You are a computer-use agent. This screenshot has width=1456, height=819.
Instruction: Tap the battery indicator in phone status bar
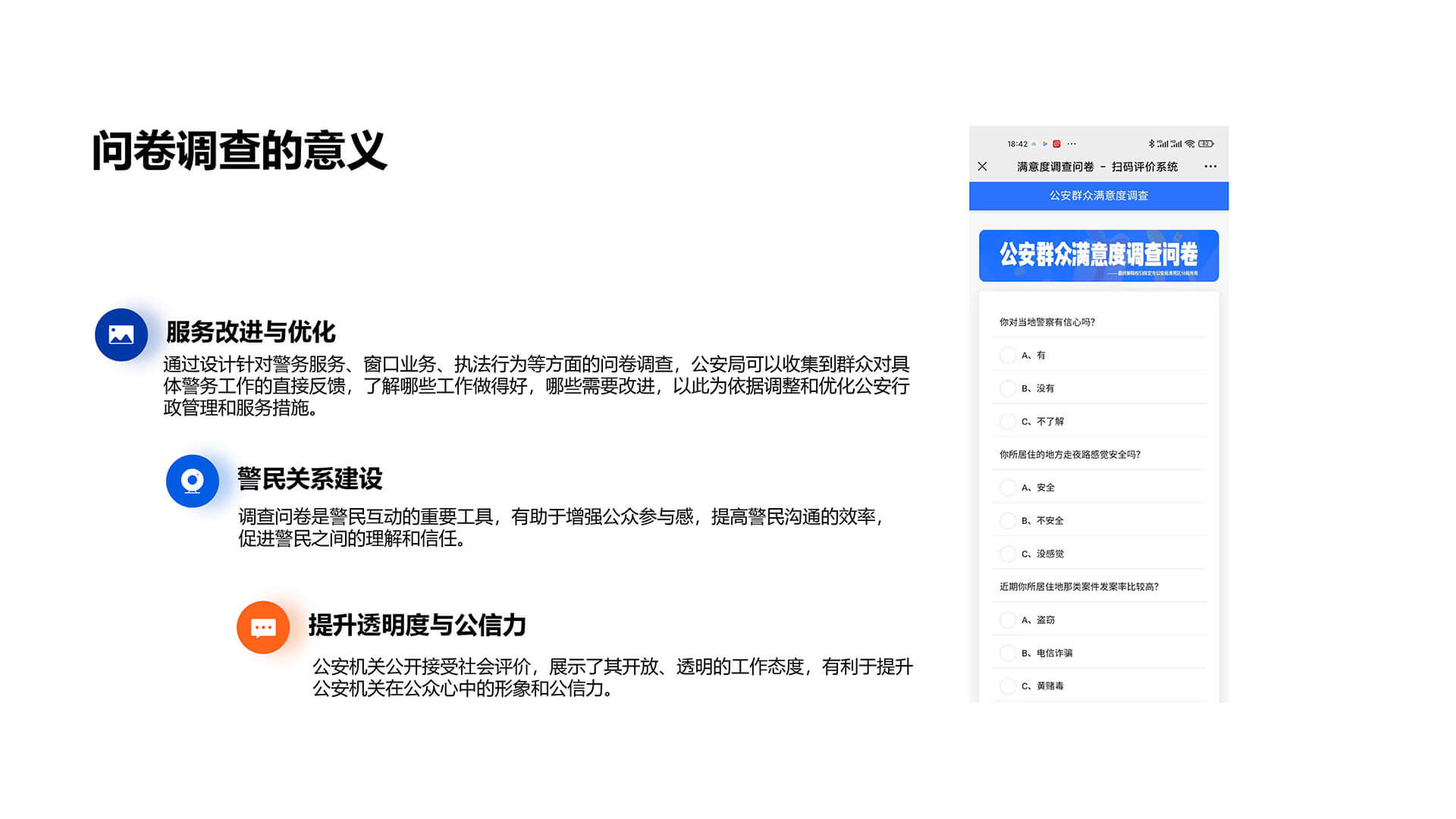(1206, 143)
